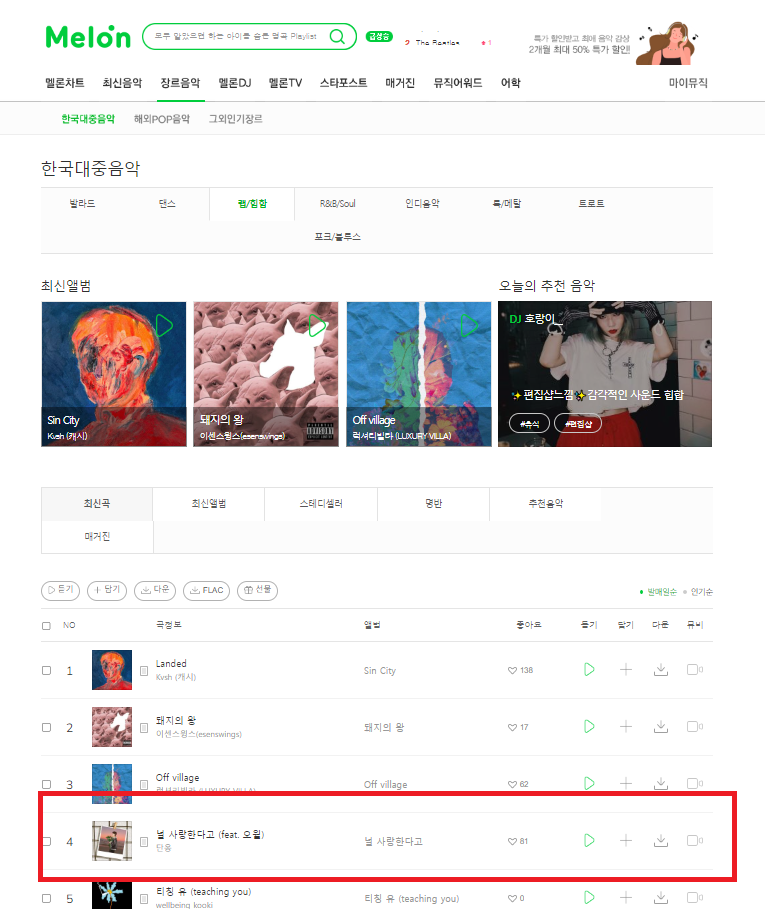Click the search input field
The width and height of the screenshot is (765, 909).
point(236,37)
